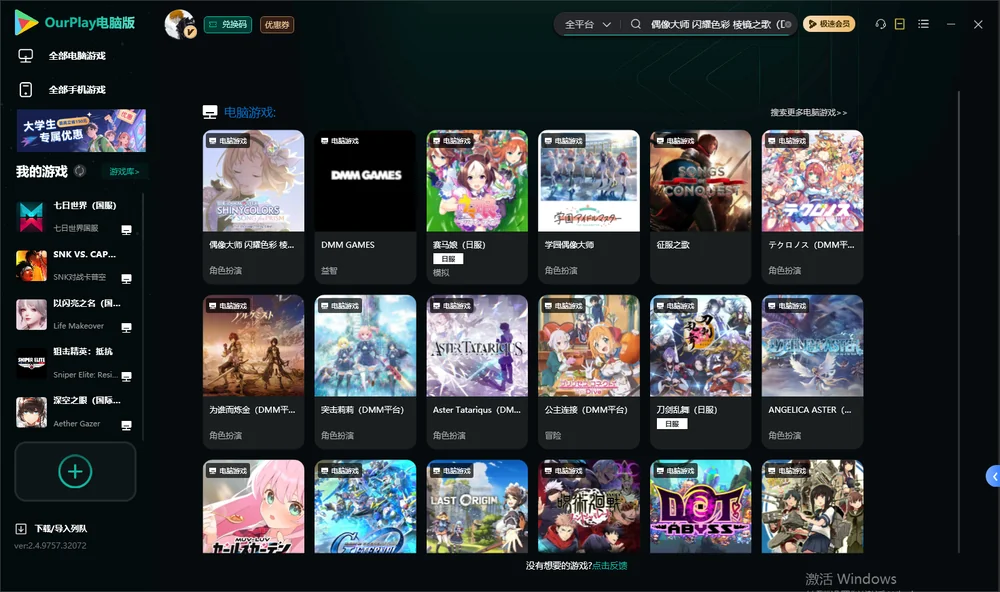Open the Gundam robots game card
Viewport: 1000px width, 592px height.
point(365,507)
